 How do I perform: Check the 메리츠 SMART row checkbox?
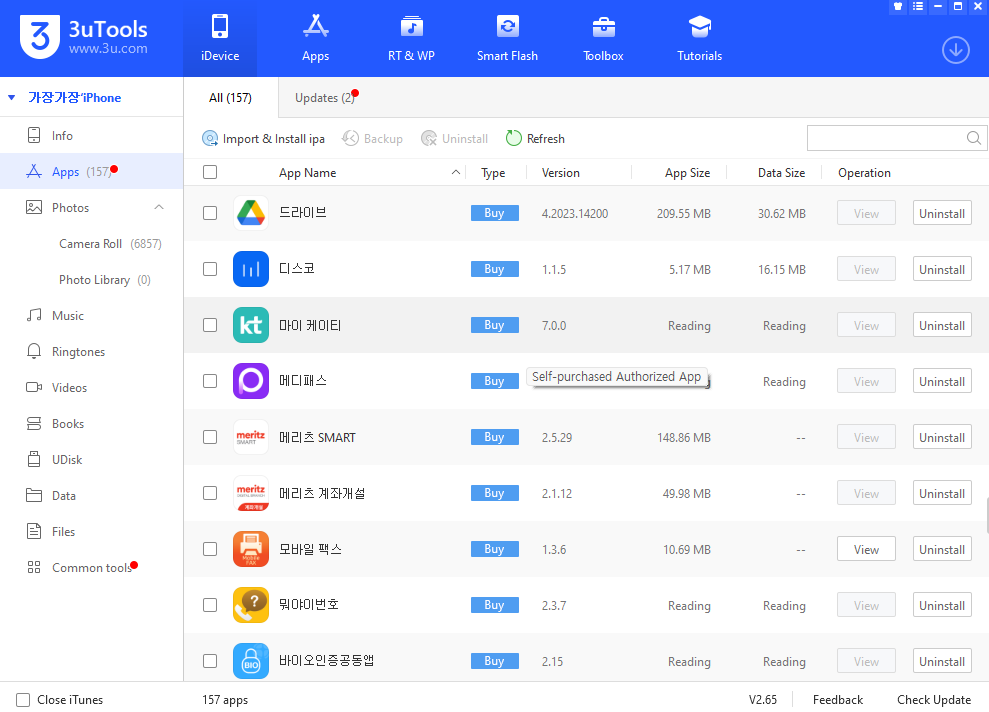pyautogui.click(x=210, y=437)
